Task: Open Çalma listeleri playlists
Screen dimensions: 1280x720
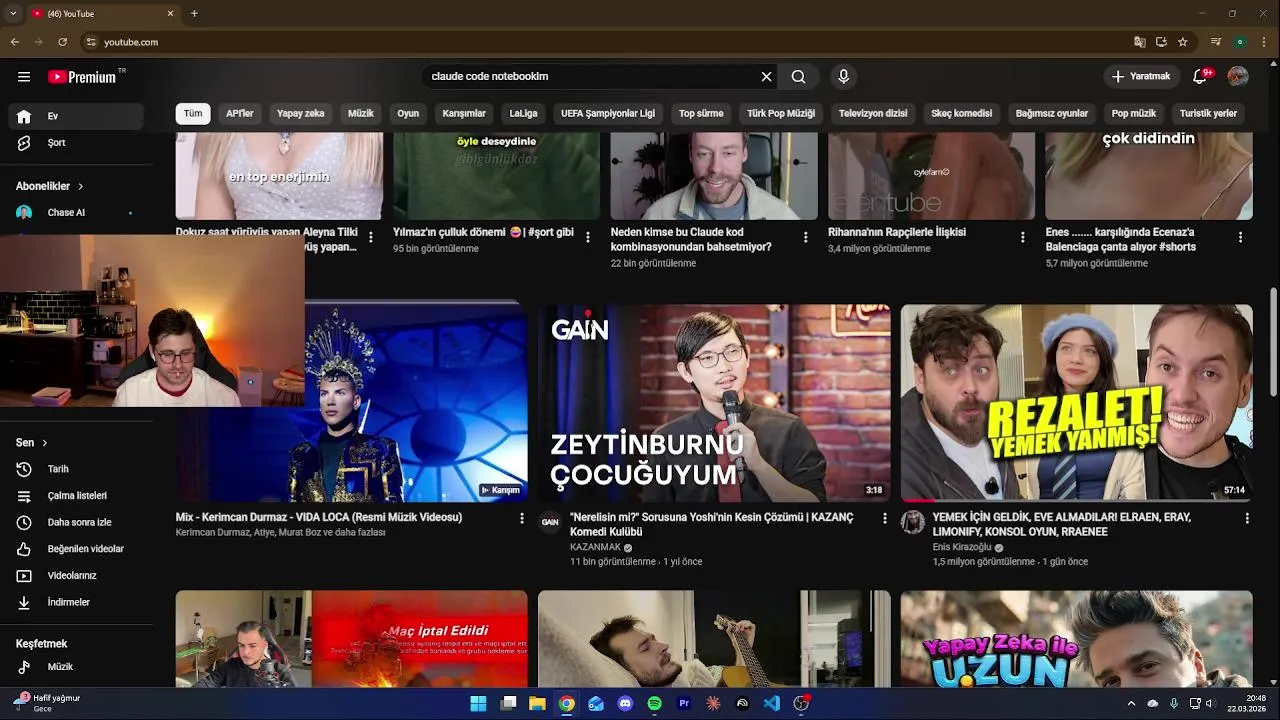Action: coord(78,496)
